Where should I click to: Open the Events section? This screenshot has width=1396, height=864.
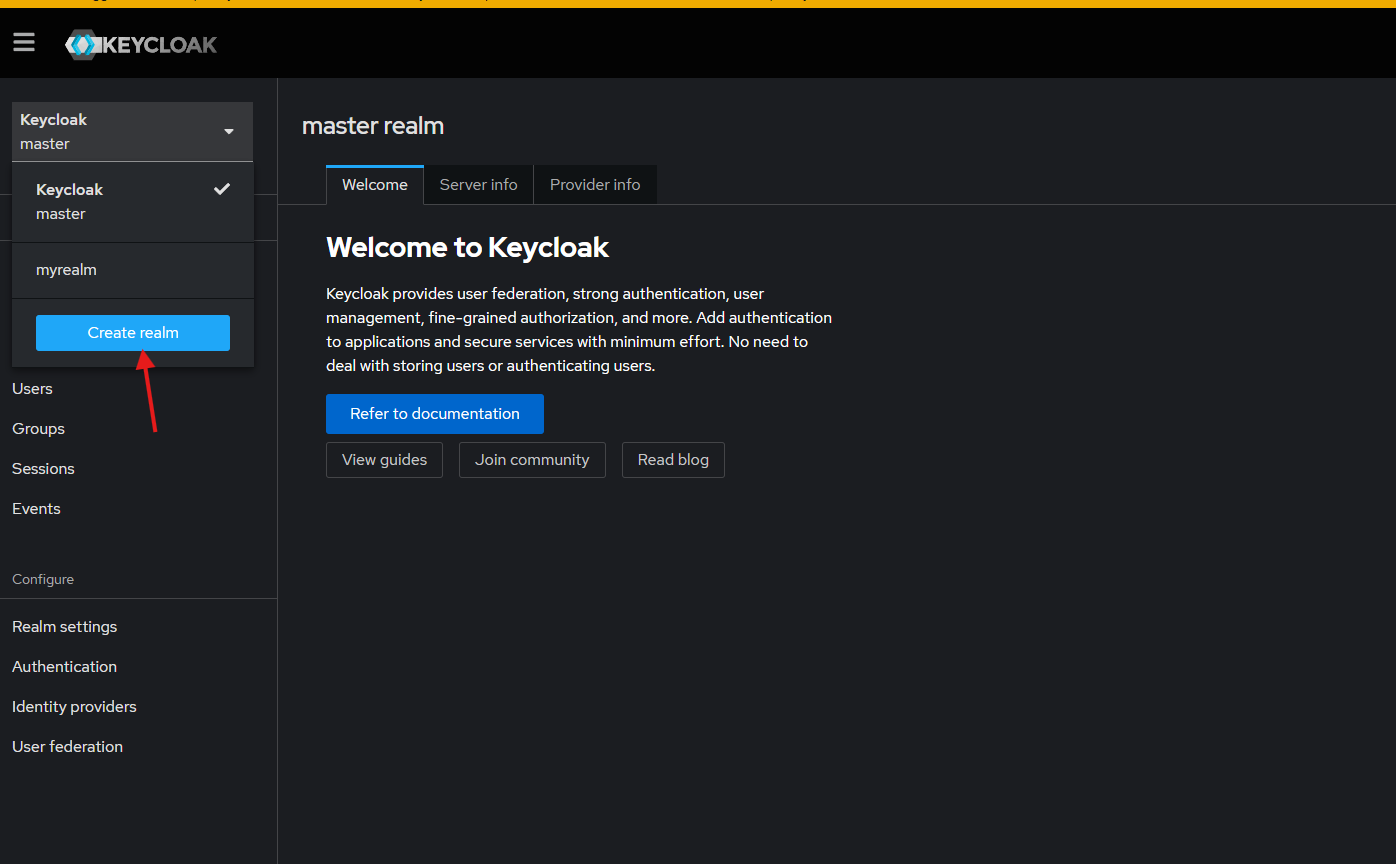tap(36, 509)
